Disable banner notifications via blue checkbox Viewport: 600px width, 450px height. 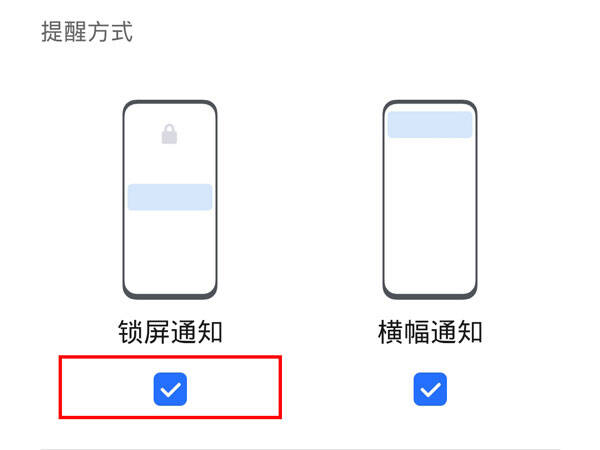click(x=430, y=389)
